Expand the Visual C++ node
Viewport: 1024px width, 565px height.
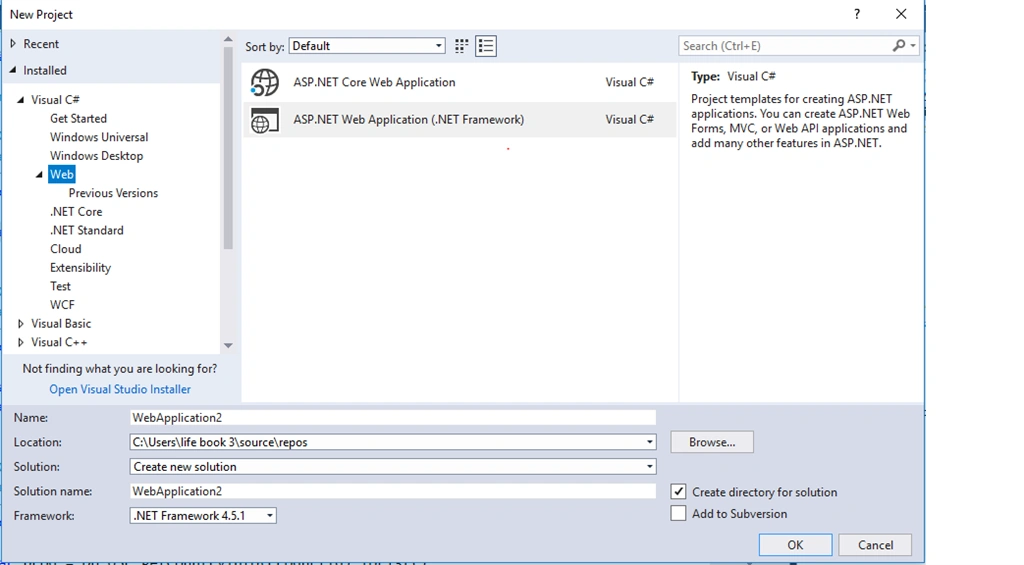tap(21, 342)
